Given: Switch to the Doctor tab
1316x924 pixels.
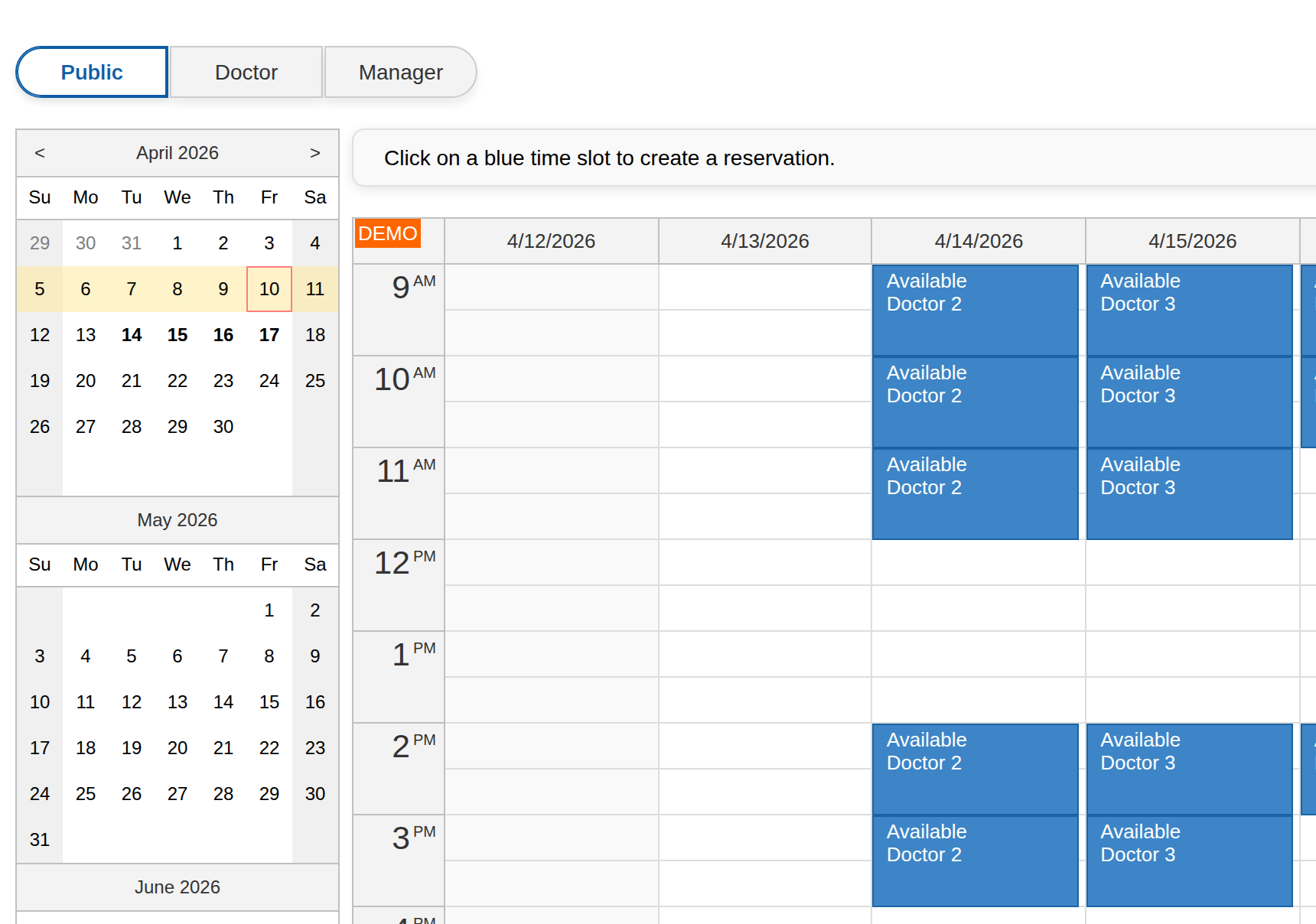Looking at the screenshot, I should coord(246,72).
